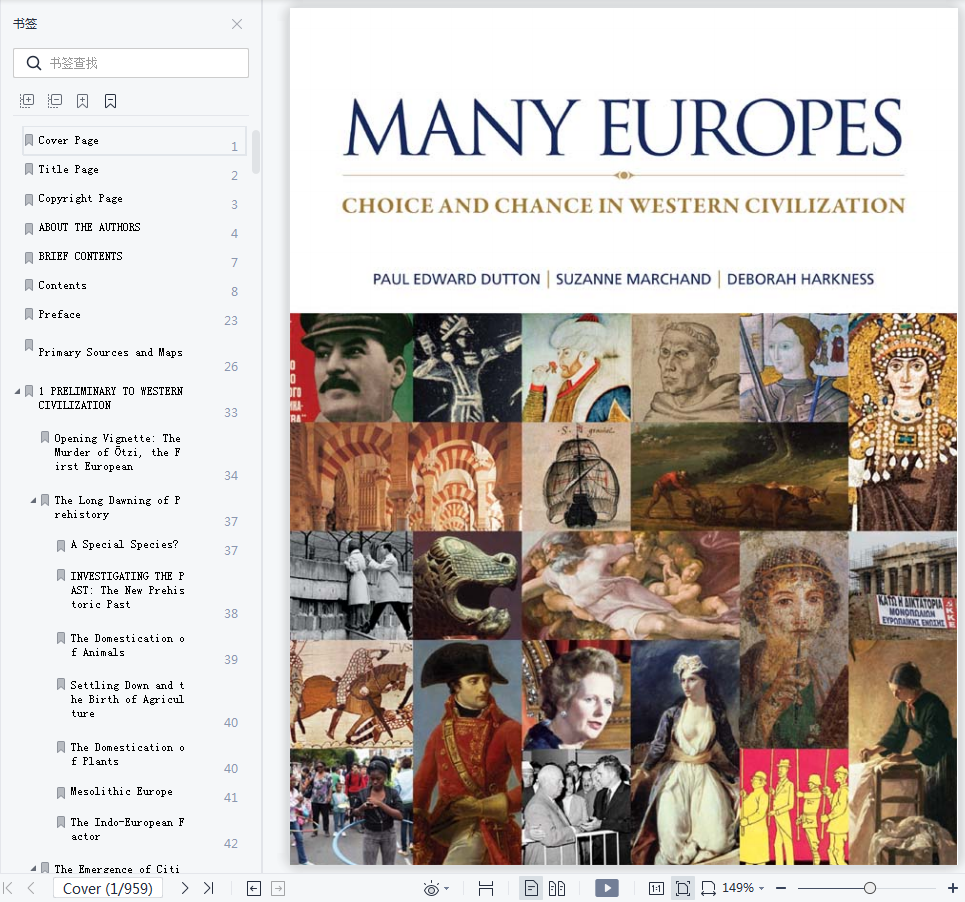Go to the first page
Viewport: 965px width, 902px height.
(x=9, y=888)
